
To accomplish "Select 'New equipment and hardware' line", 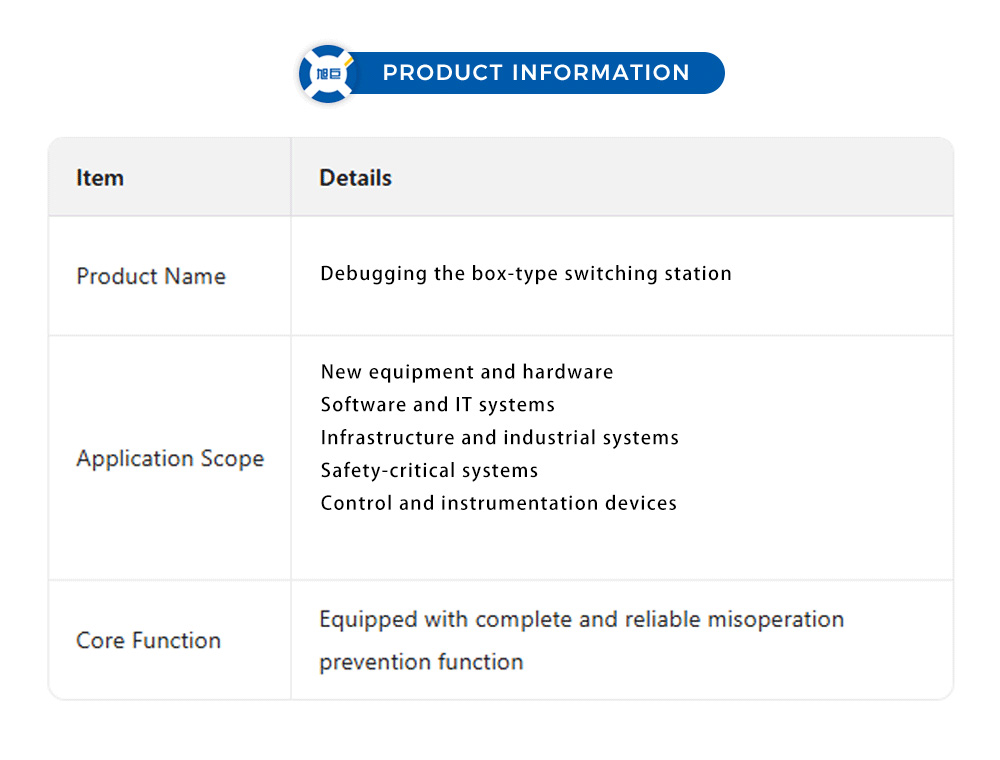I will (467, 372).
